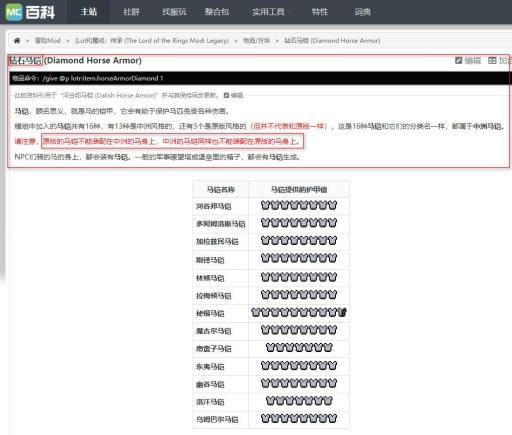Click the 马铠提供的护甲值 table header
The width and height of the screenshot is (512, 435).
[x=299, y=189]
